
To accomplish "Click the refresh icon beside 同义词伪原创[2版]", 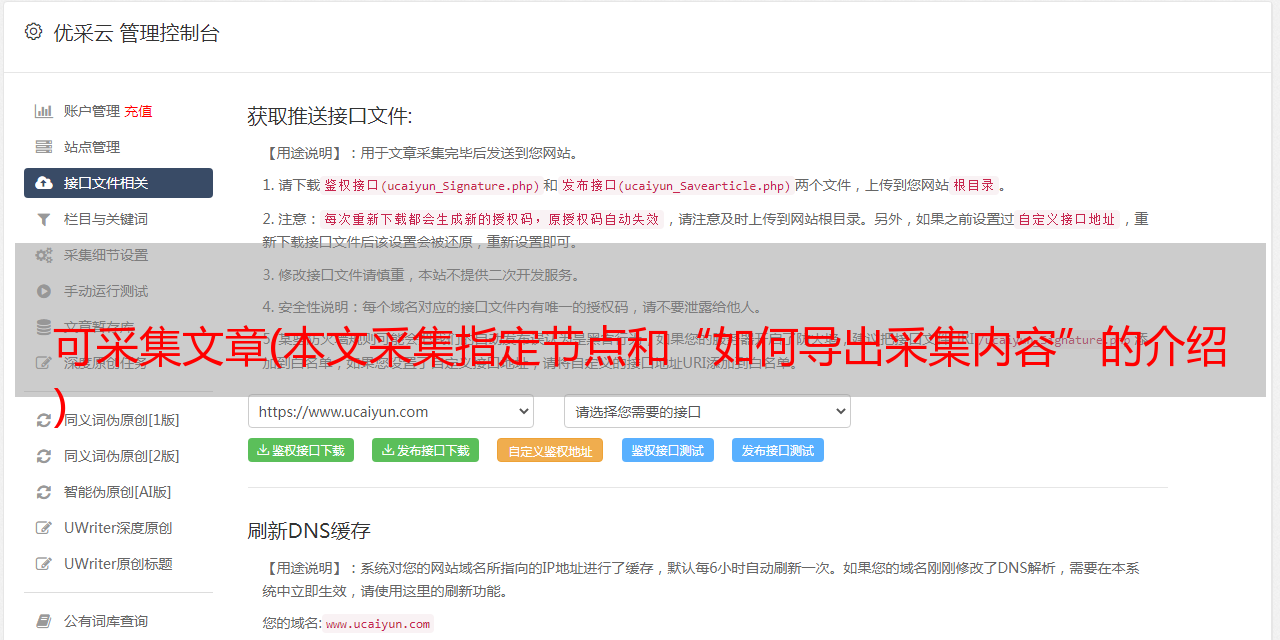I will (44, 456).
